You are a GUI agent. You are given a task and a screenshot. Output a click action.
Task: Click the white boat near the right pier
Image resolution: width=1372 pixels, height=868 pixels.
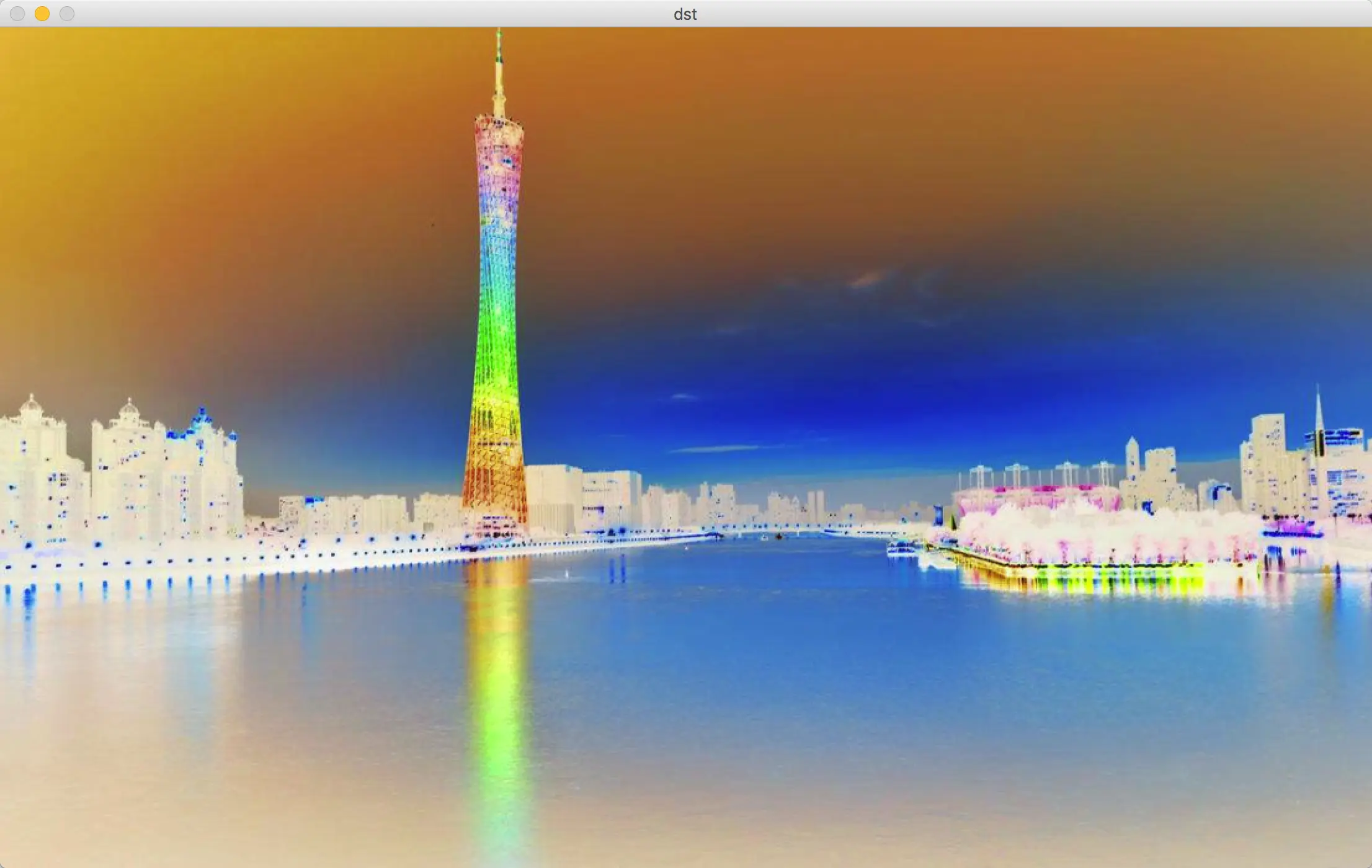[x=901, y=547]
